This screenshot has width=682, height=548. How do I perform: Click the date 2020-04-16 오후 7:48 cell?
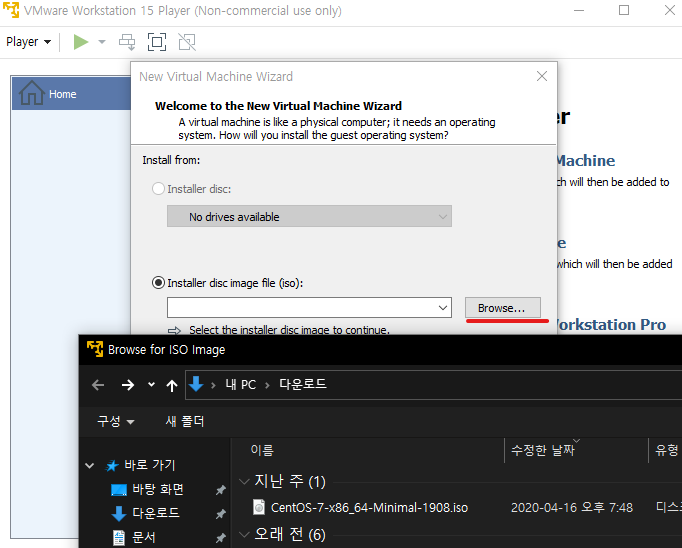572,508
